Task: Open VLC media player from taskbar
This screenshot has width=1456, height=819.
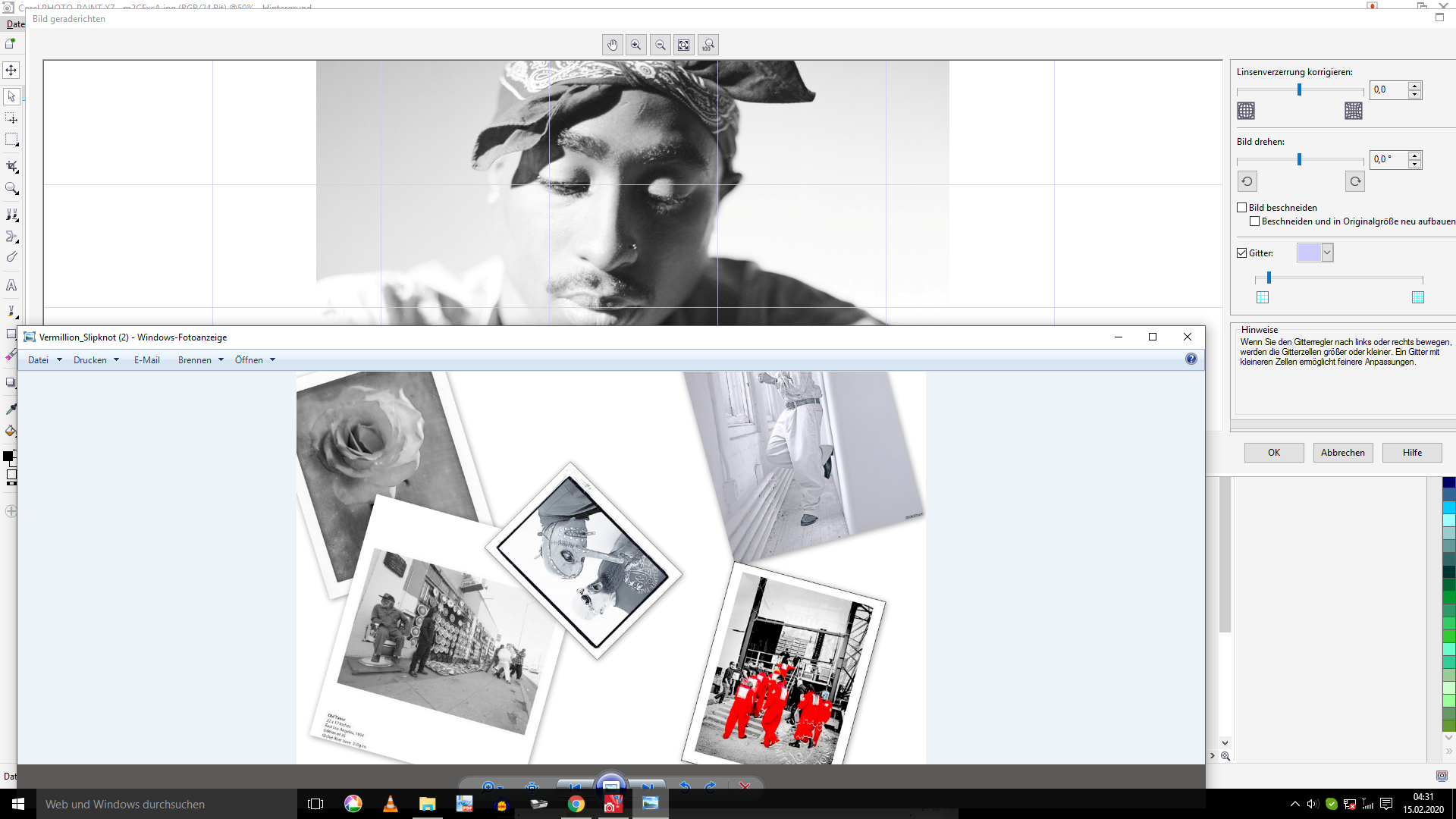Action: click(x=391, y=804)
